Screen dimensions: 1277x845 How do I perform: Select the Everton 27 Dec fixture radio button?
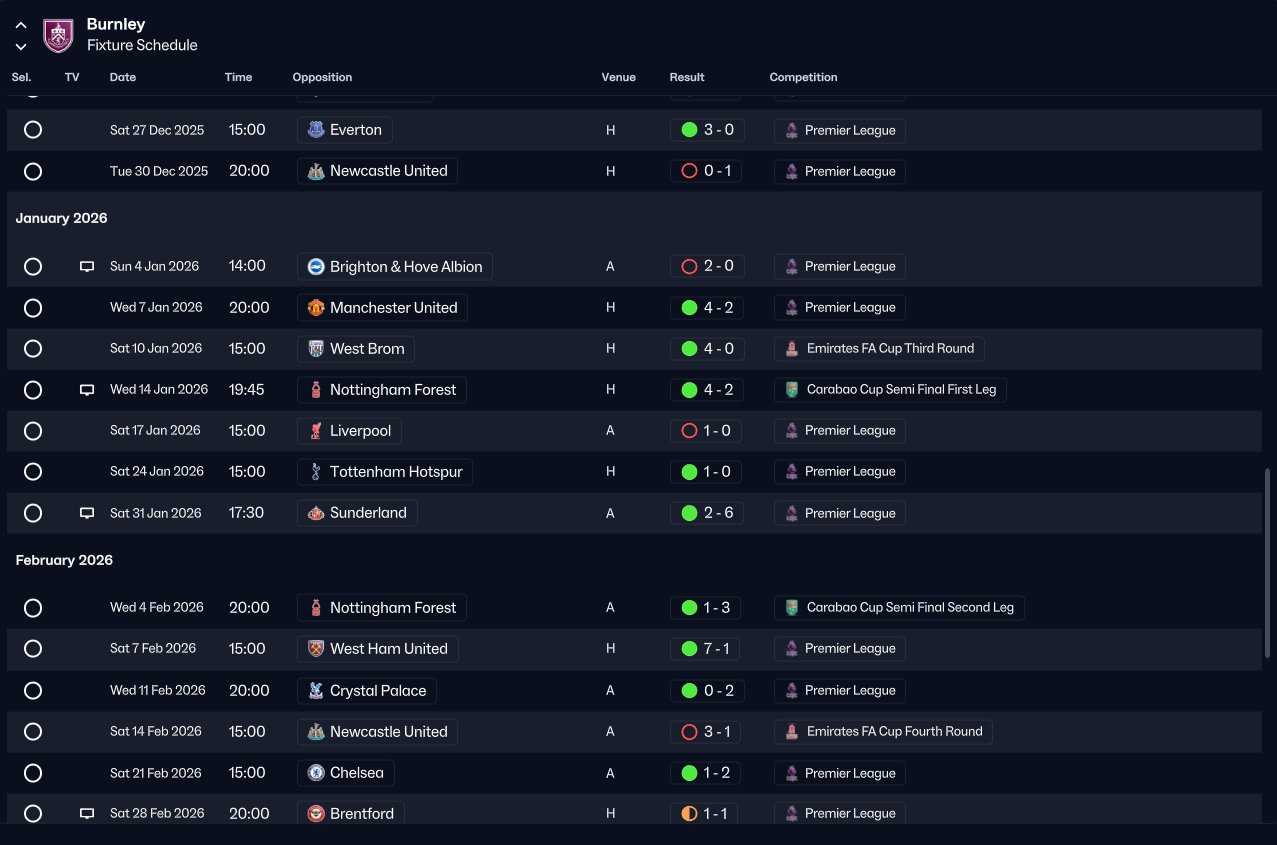pos(33,130)
